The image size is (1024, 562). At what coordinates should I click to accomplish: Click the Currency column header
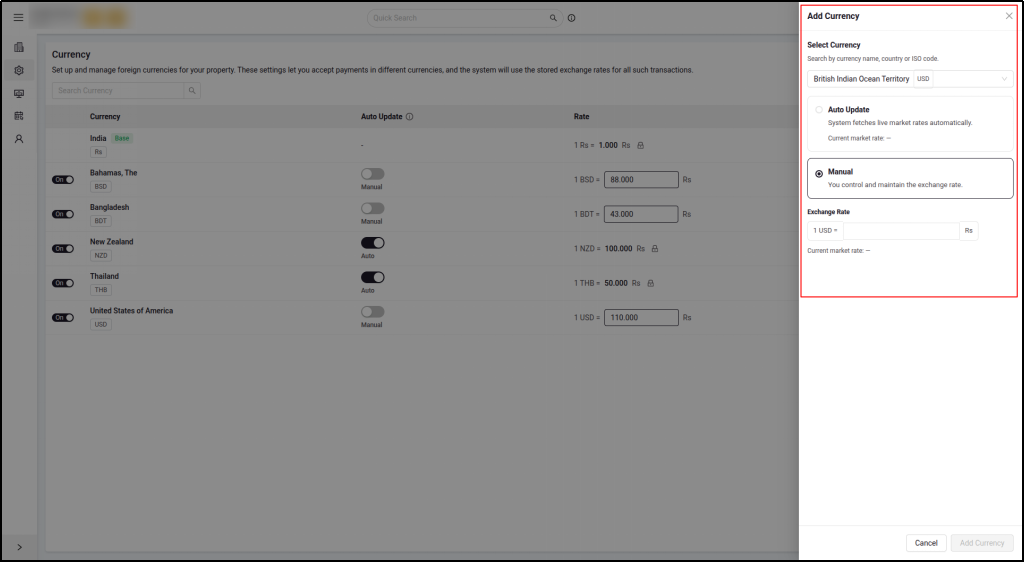(x=105, y=117)
